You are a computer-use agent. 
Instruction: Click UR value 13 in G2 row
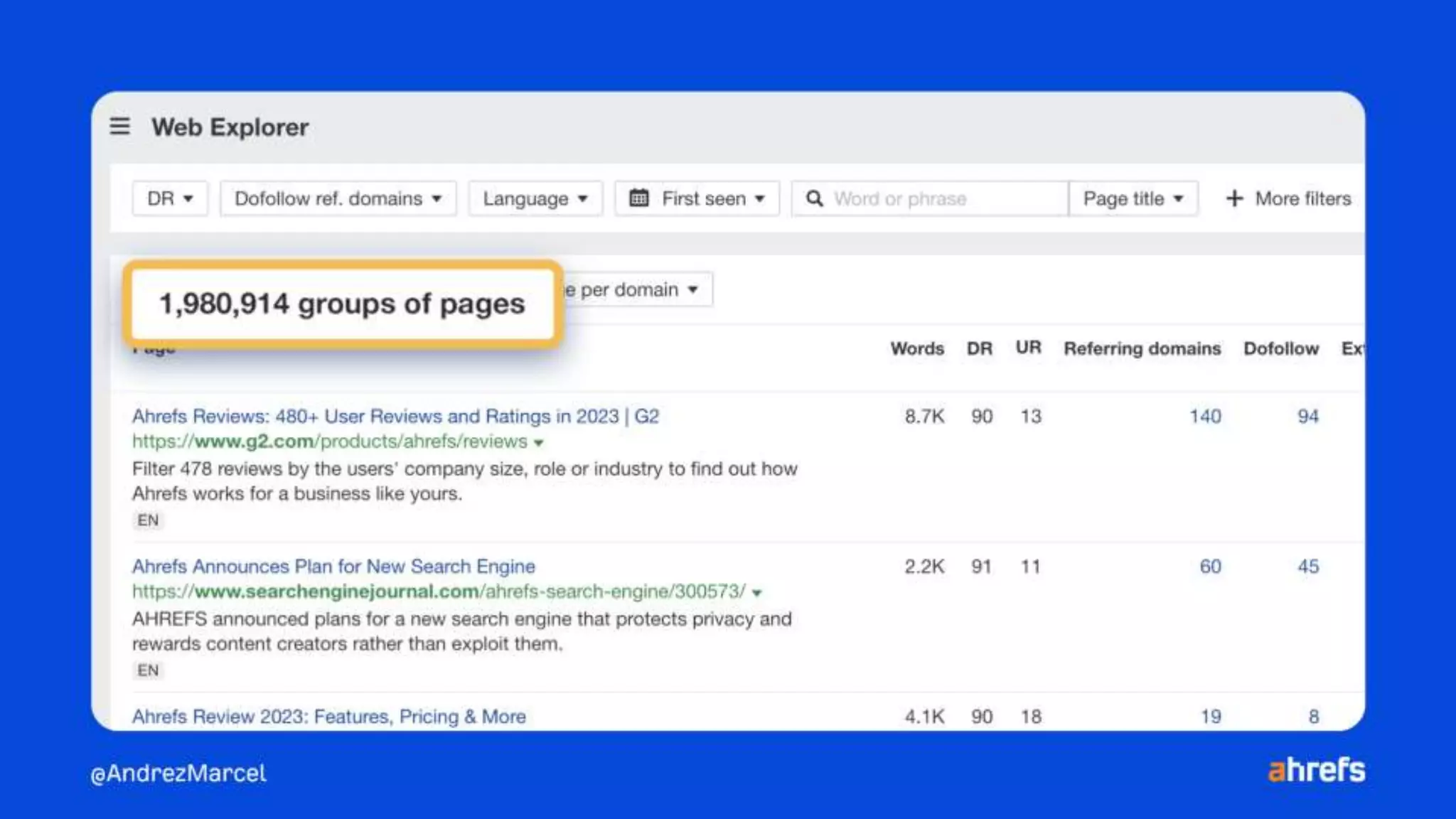click(x=1031, y=416)
